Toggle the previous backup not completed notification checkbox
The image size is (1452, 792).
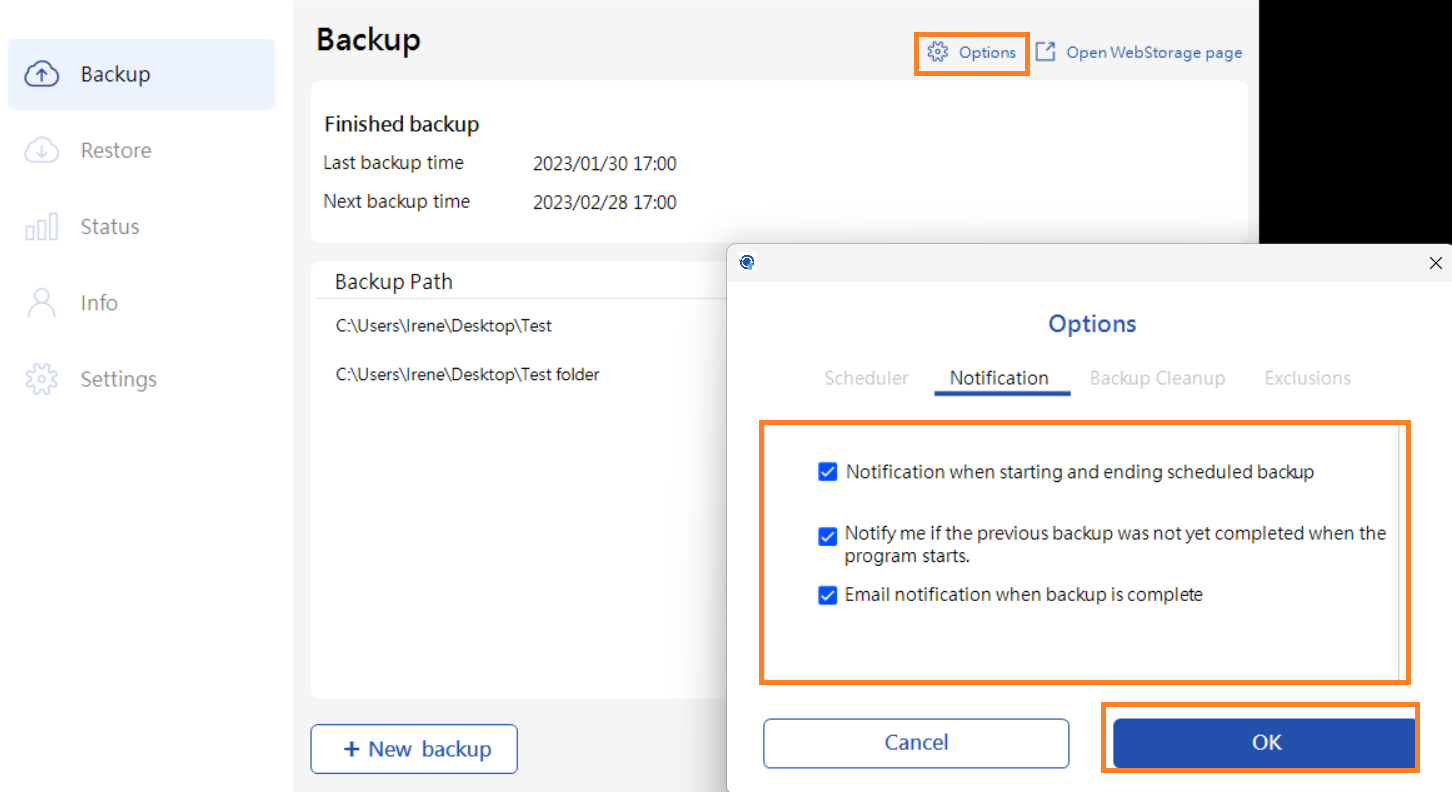(827, 537)
